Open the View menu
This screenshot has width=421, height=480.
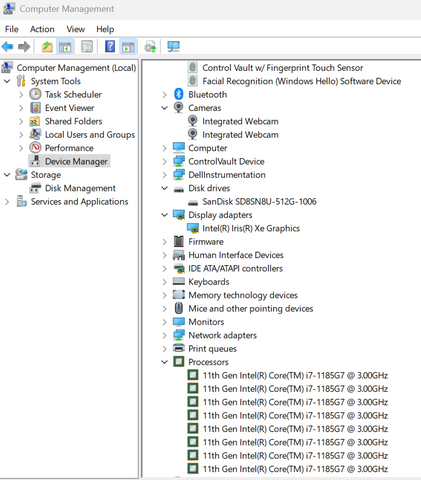tap(76, 29)
